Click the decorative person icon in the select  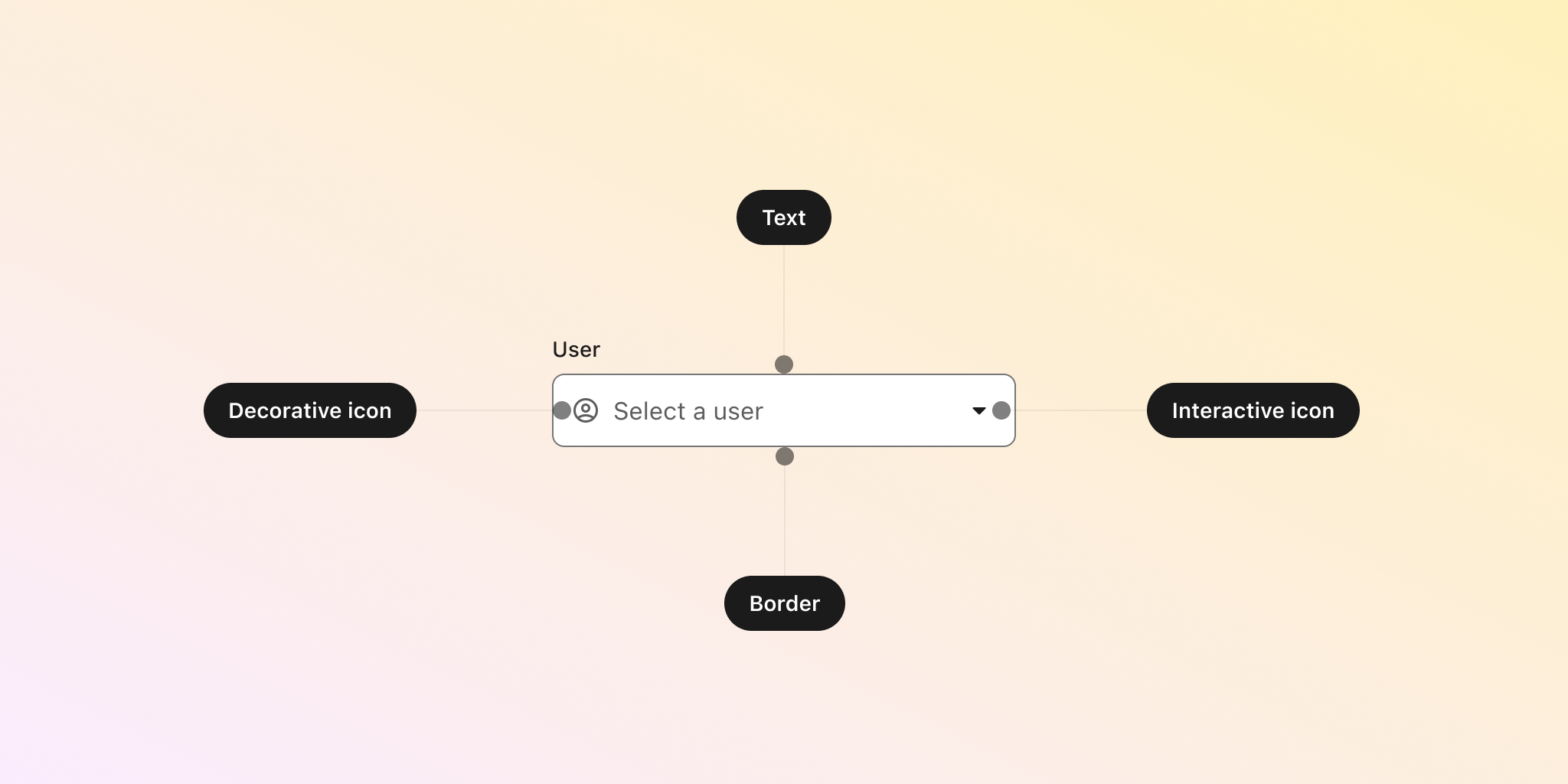point(586,411)
